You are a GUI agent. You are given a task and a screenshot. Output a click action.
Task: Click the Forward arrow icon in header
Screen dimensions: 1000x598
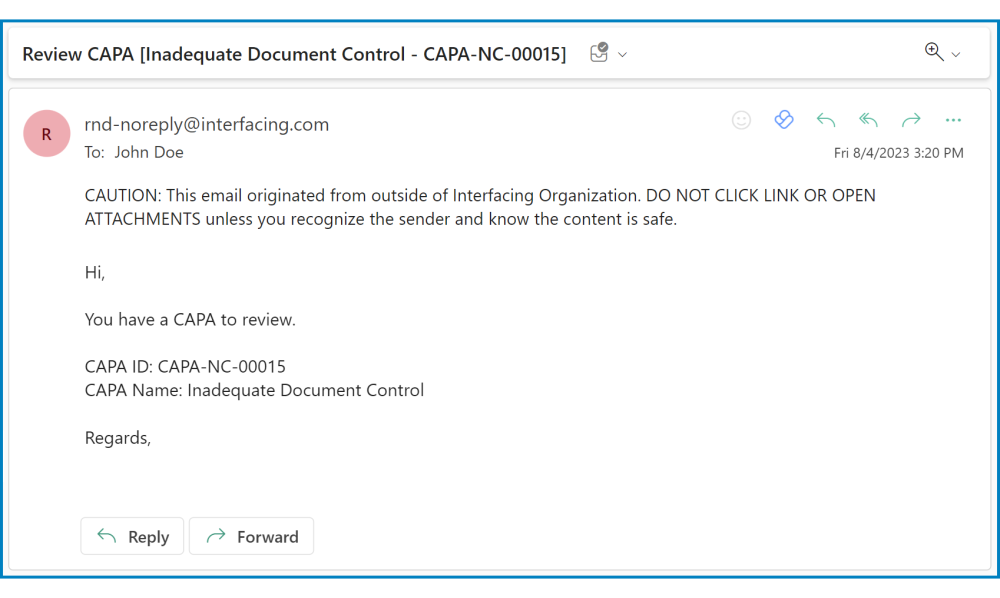click(x=911, y=120)
